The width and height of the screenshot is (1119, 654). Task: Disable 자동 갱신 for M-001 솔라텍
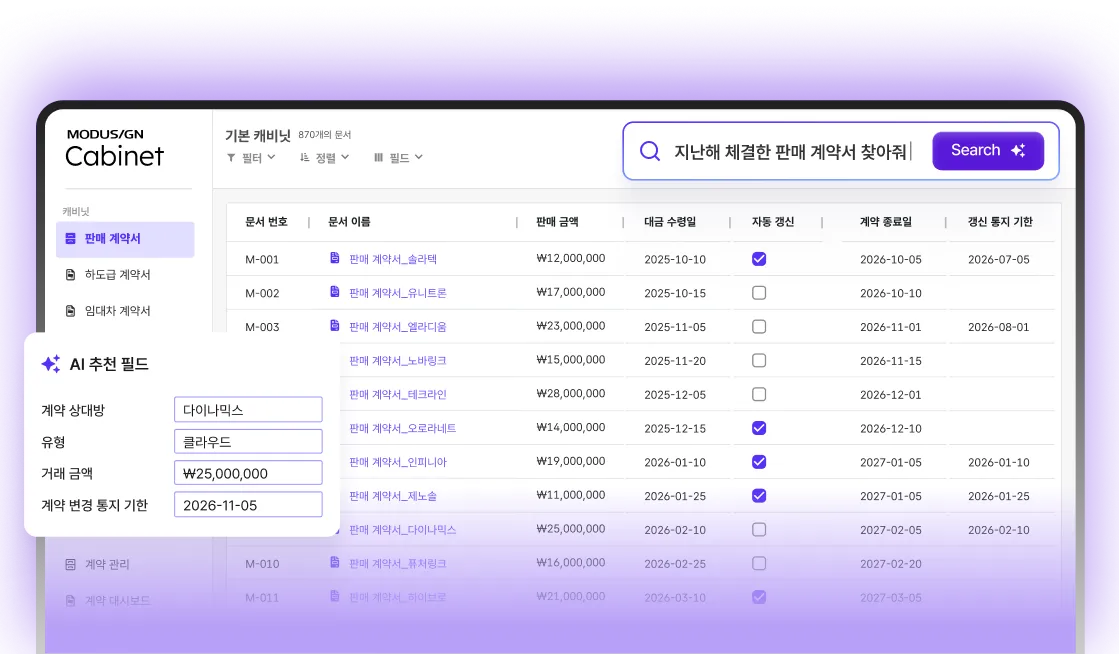[x=759, y=258]
